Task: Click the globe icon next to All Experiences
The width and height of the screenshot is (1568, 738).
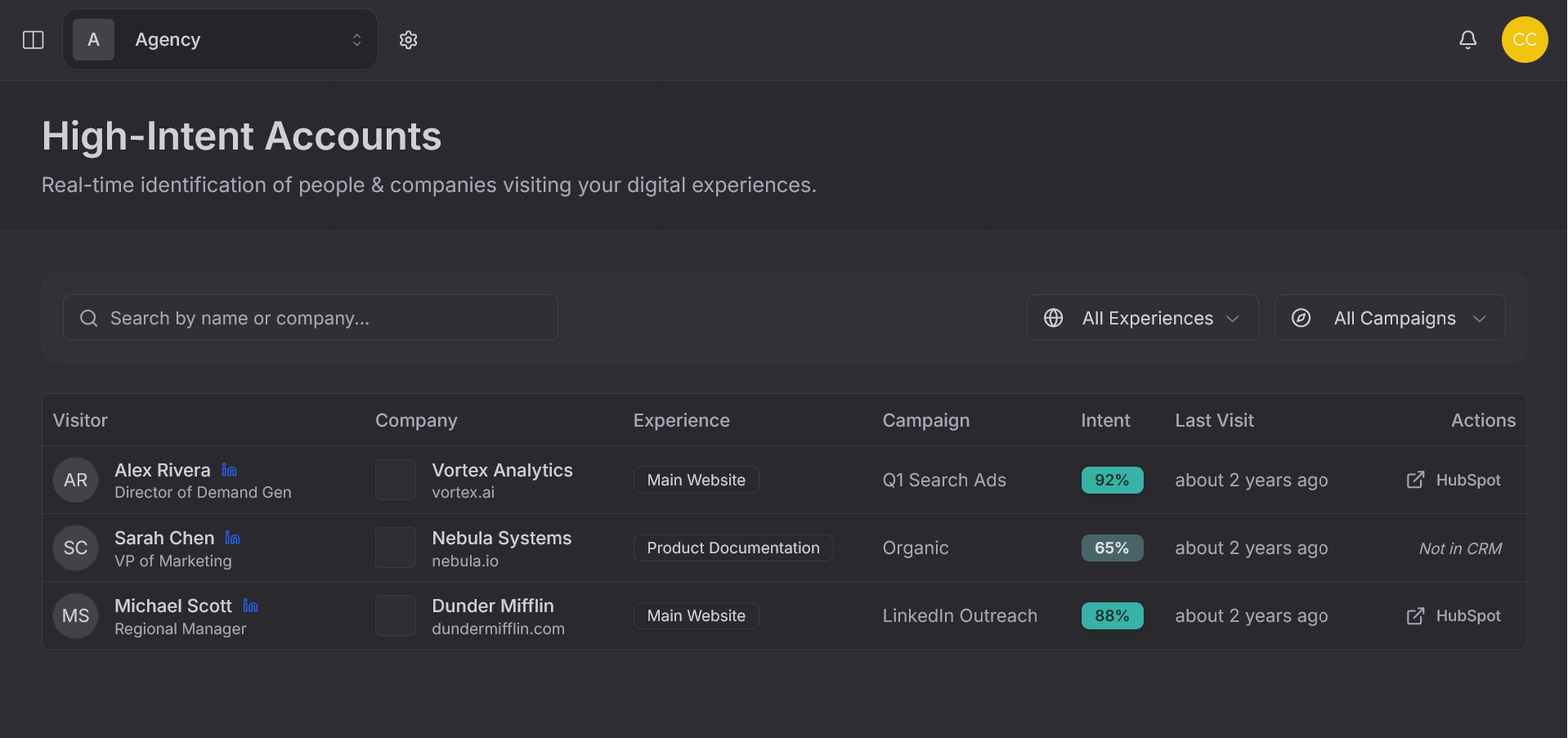Action: 1054,318
